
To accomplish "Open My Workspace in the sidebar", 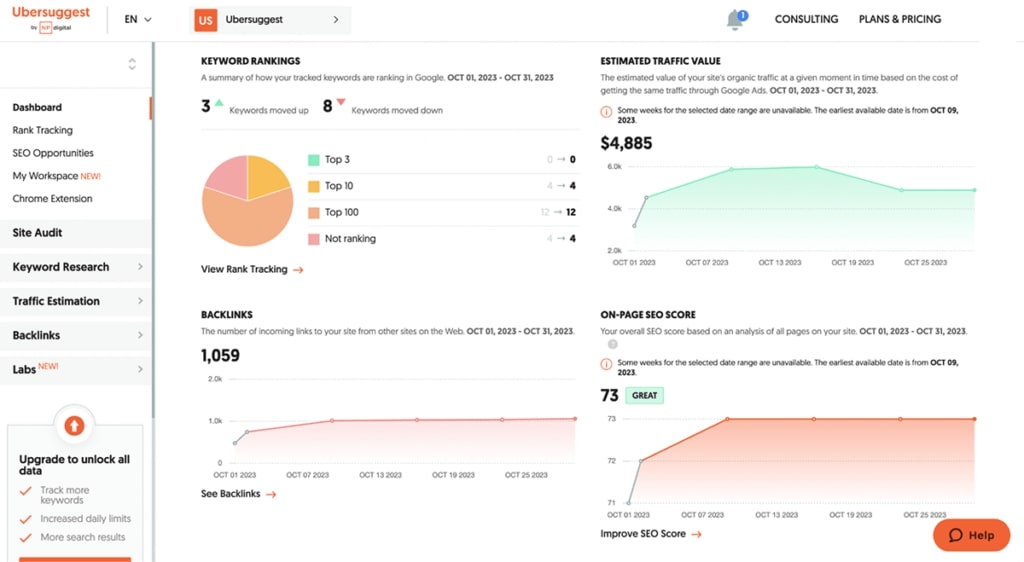I will pyautogui.click(x=56, y=176).
